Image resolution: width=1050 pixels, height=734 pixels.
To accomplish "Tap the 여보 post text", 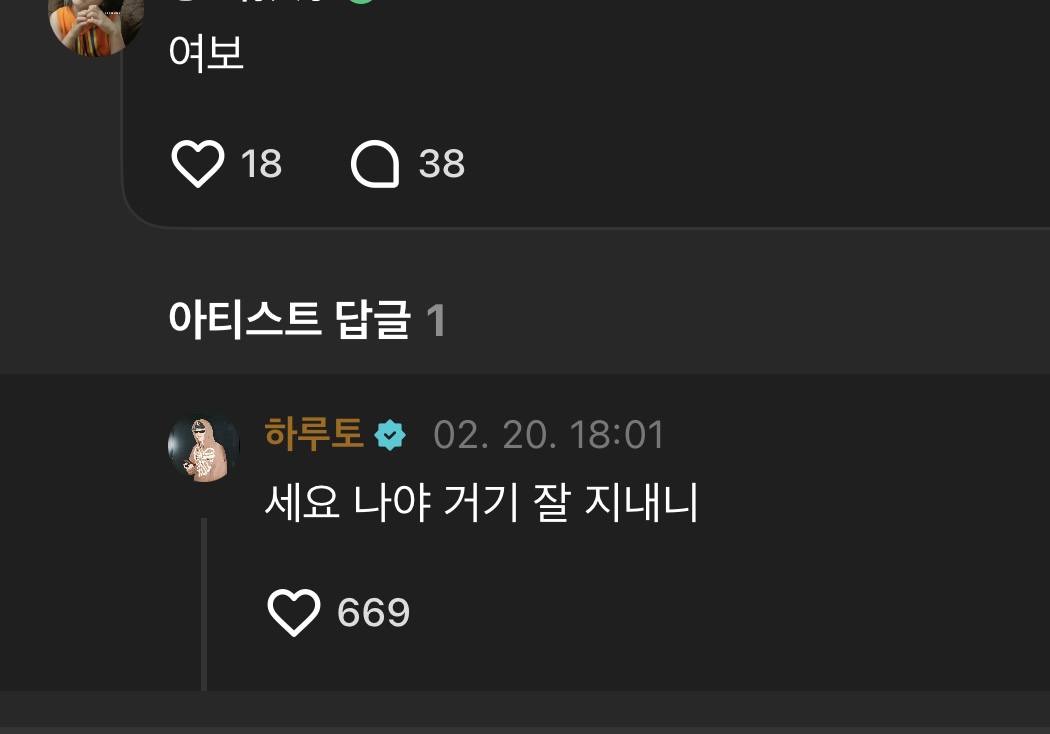I will (x=206, y=53).
